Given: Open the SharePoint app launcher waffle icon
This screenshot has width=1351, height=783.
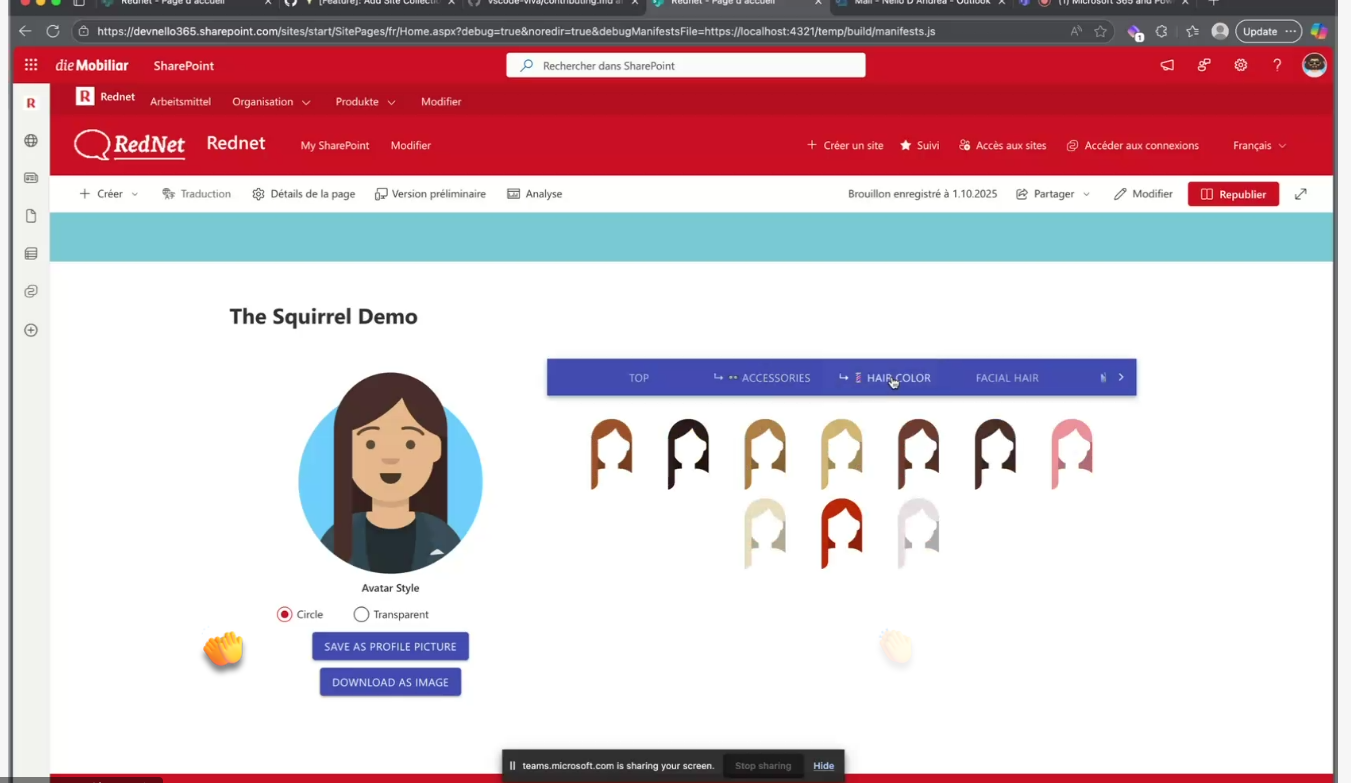Looking at the screenshot, I should [31, 65].
